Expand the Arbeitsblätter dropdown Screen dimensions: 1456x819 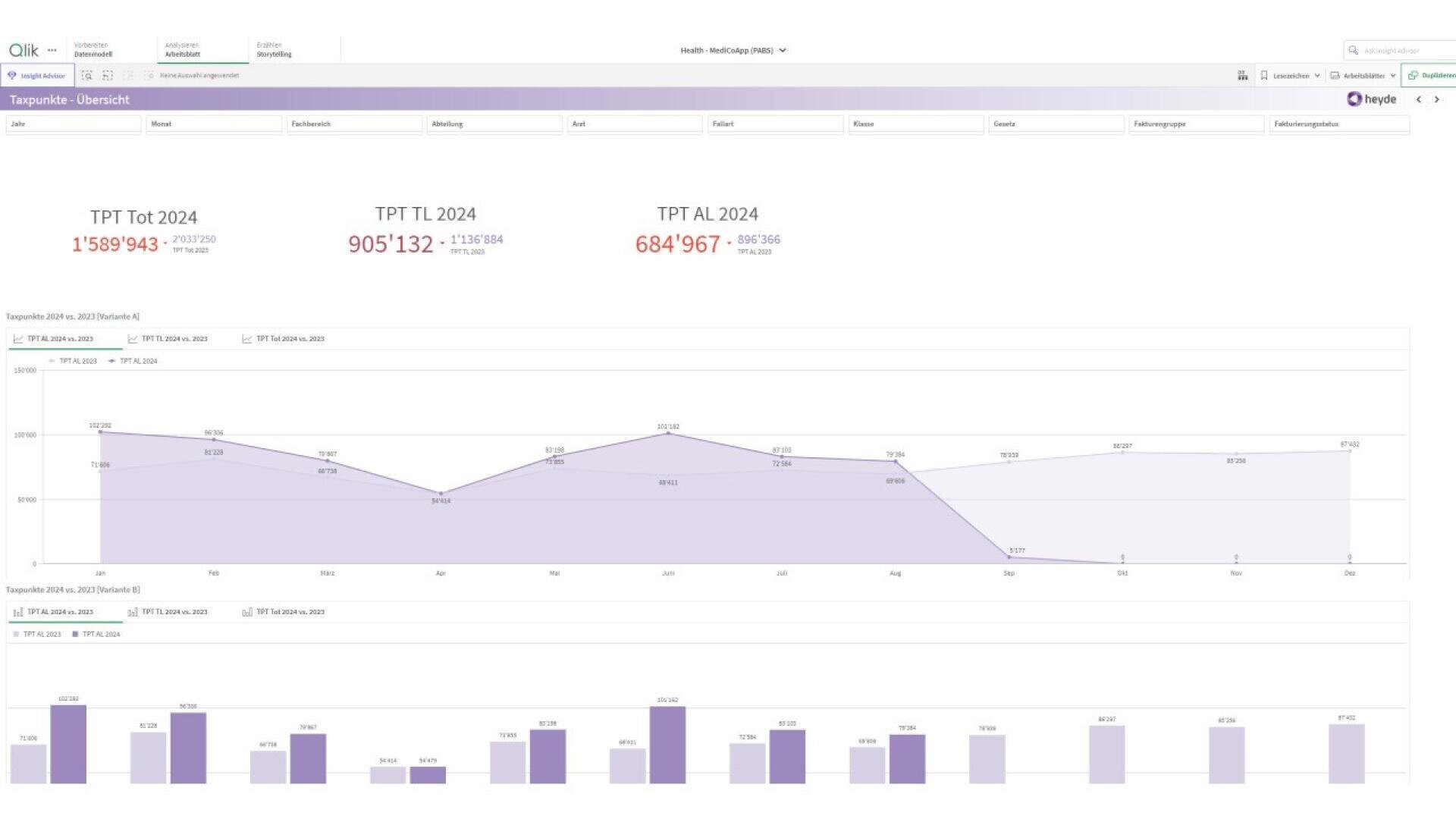click(1363, 75)
